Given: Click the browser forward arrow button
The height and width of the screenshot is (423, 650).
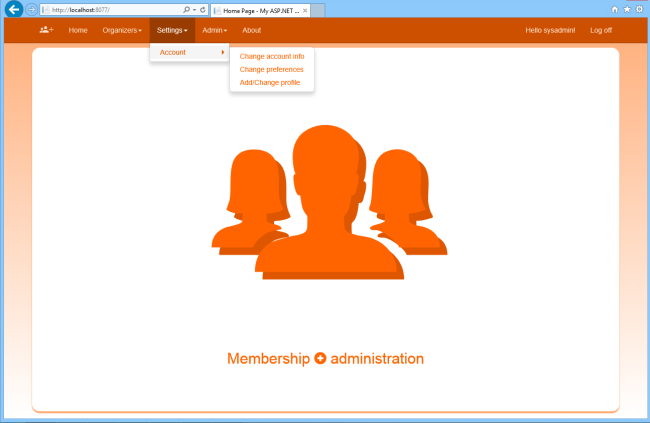Looking at the screenshot, I should (32, 9).
